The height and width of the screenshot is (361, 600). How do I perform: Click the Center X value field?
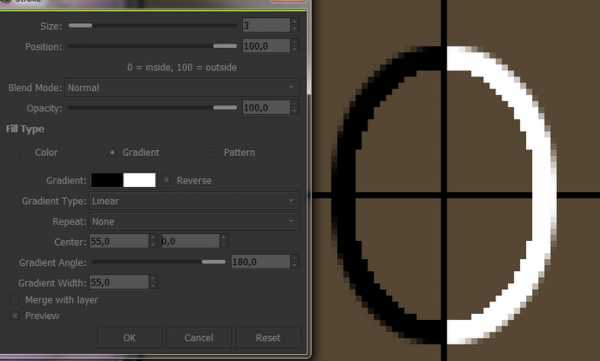pos(119,242)
